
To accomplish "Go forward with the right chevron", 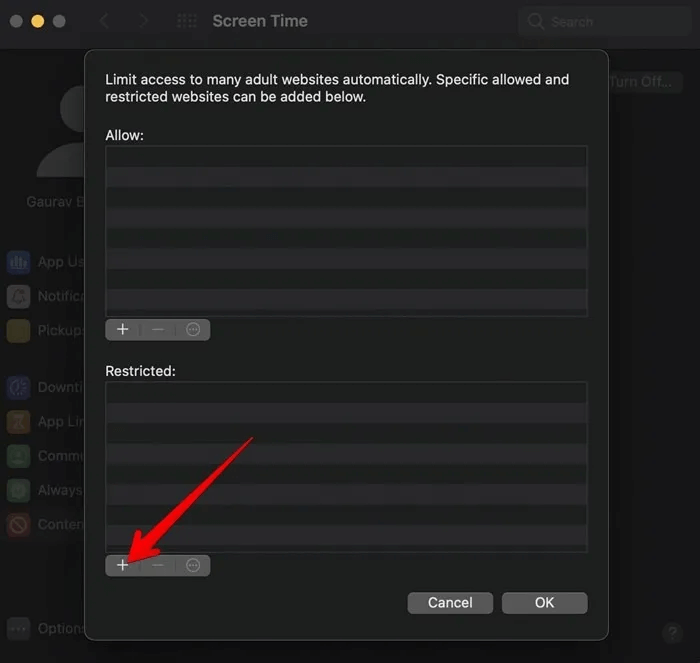I will [x=144, y=21].
